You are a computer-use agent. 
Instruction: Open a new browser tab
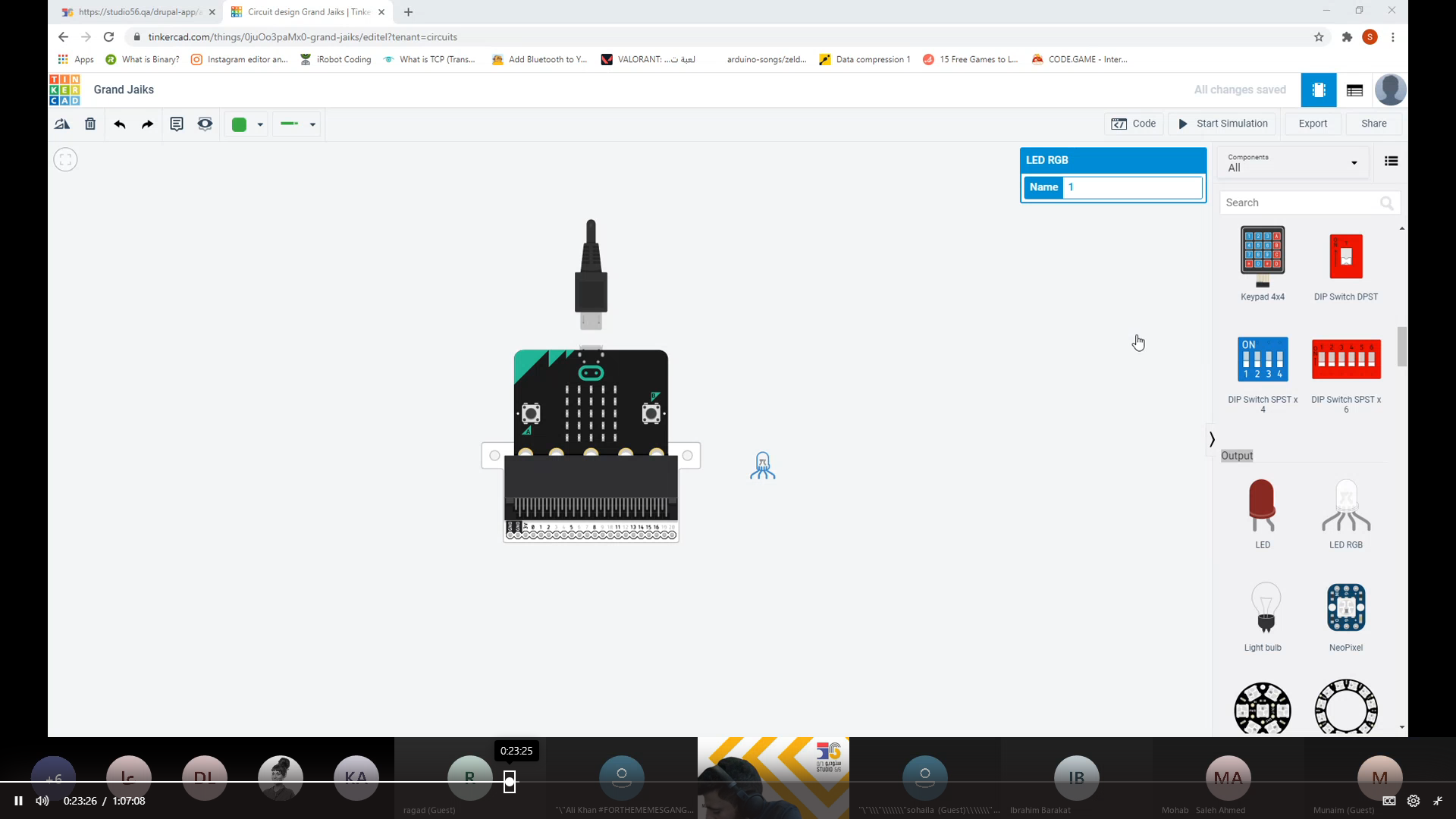(408, 12)
